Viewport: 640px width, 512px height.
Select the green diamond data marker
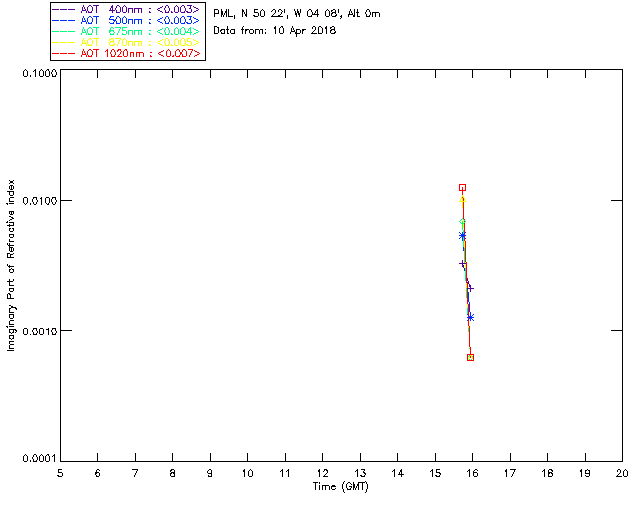click(462, 222)
